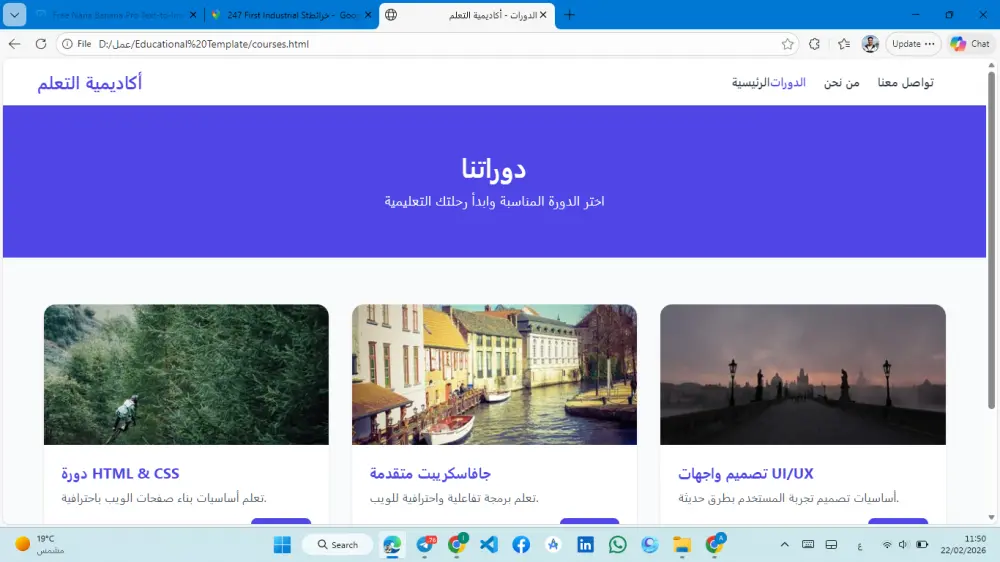The image size is (1000, 562).
Task: Close the الدورات - أكاديمية التعلم tab
Action: [543, 15]
